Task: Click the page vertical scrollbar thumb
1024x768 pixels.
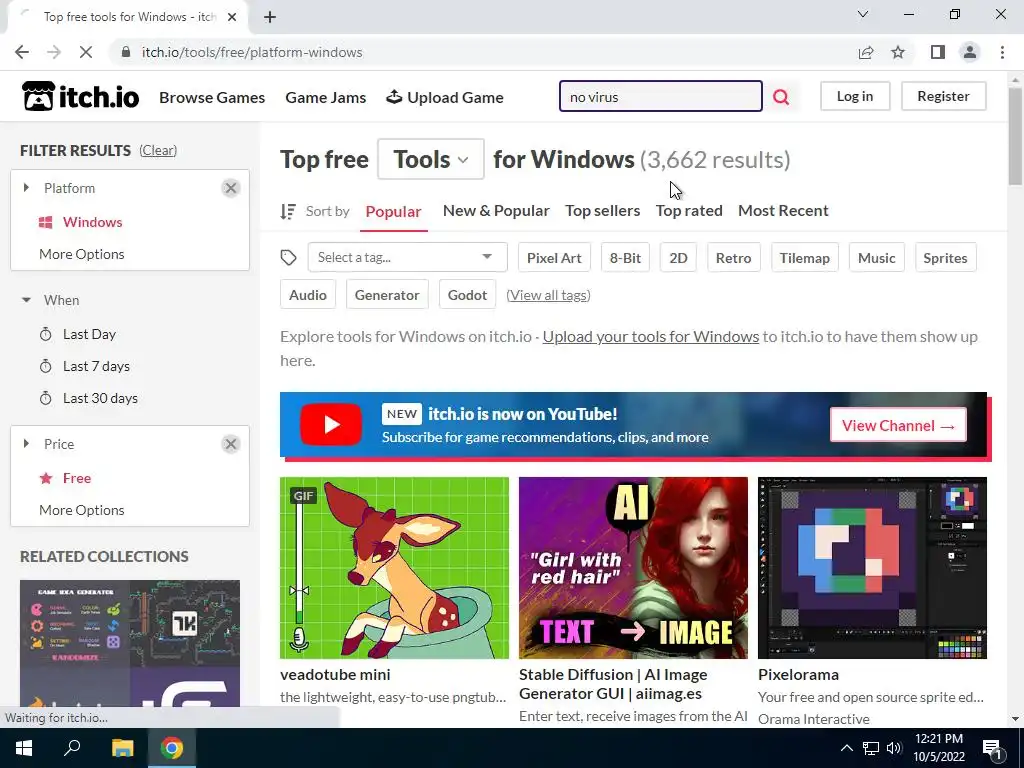Action: point(1015,136)
